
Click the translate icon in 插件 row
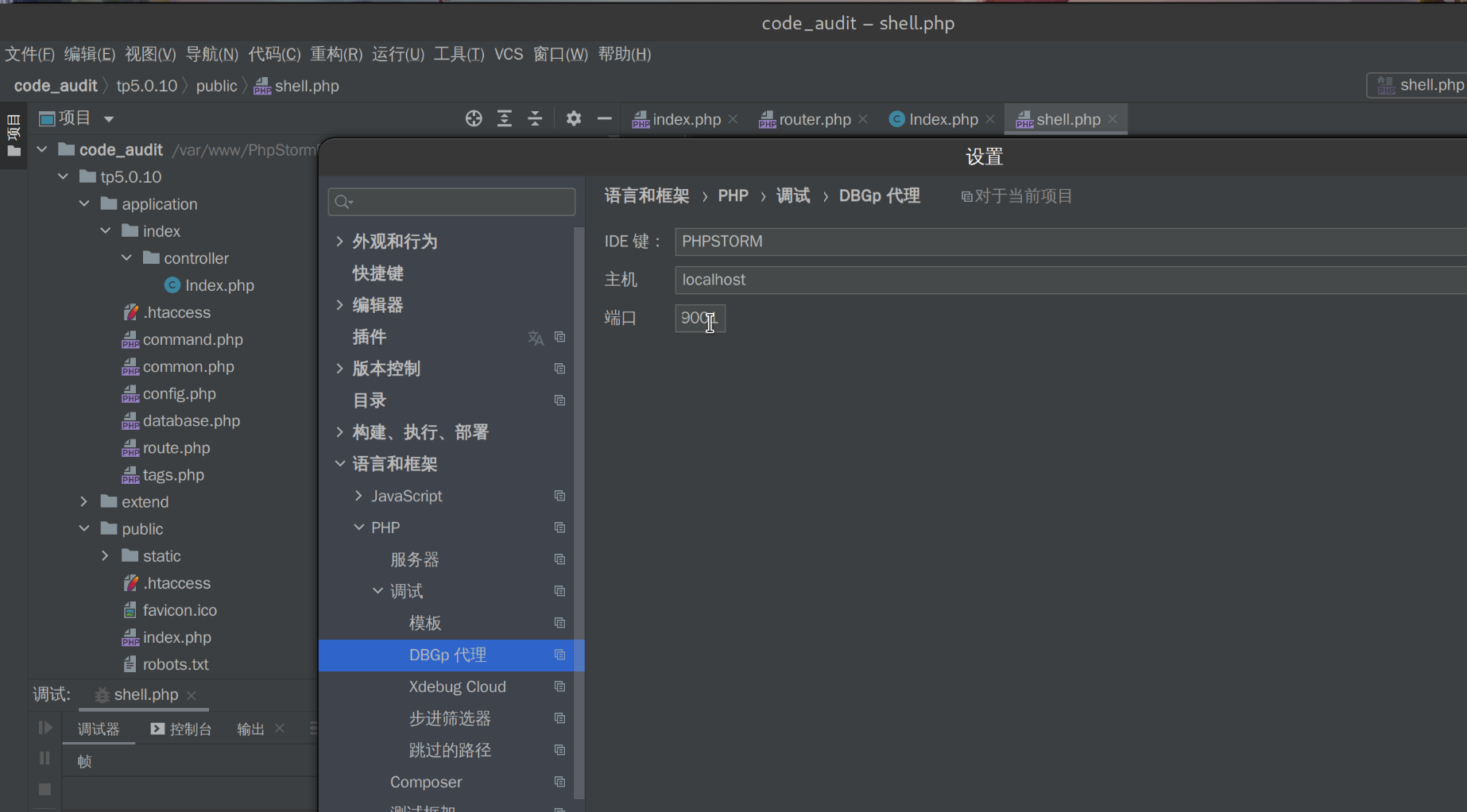coord(536,338)
